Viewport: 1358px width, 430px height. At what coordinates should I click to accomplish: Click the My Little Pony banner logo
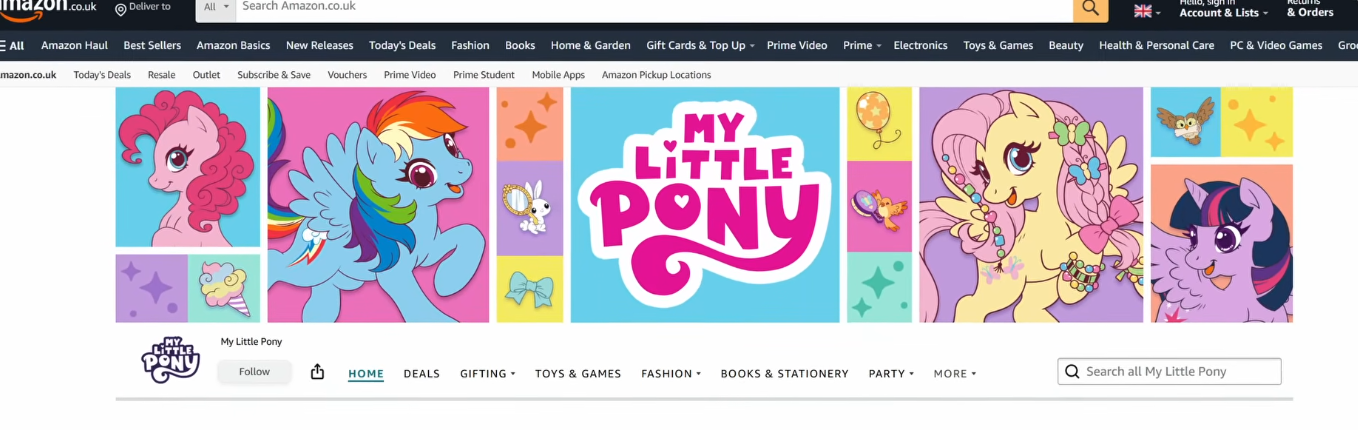tap(705, 205)
